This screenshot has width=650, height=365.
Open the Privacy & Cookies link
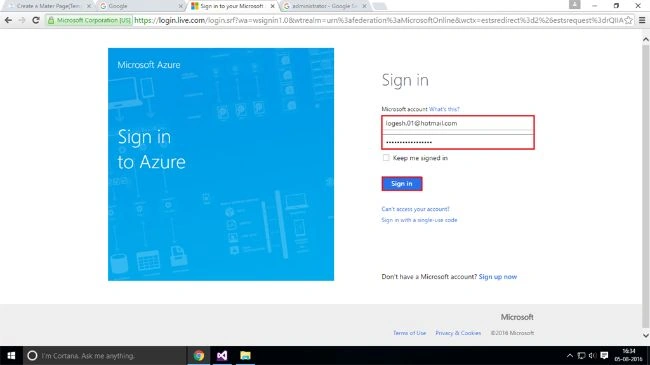click(458, 333)
